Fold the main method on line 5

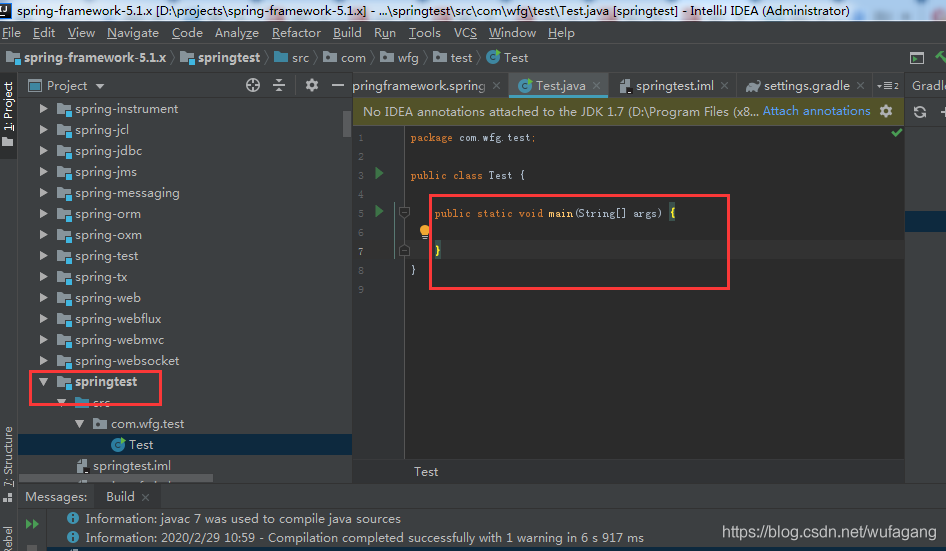[x=404, y=212]
